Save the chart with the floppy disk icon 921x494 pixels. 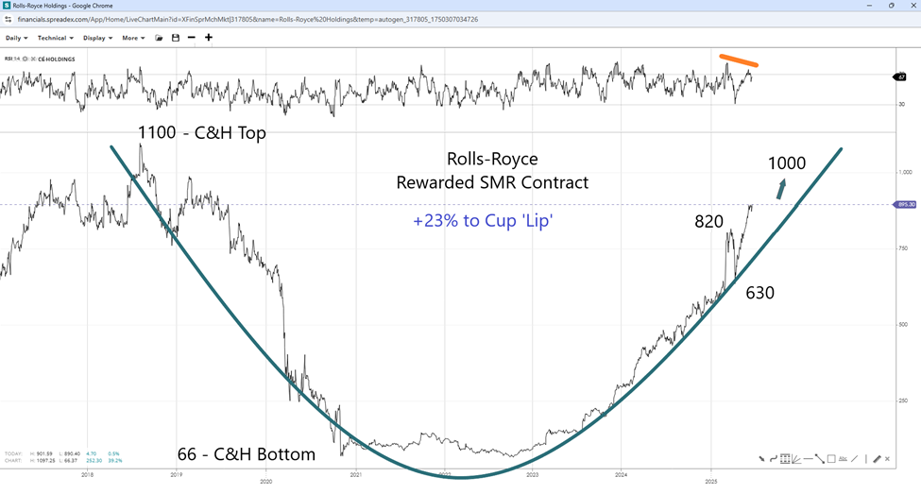click(175, 38)
